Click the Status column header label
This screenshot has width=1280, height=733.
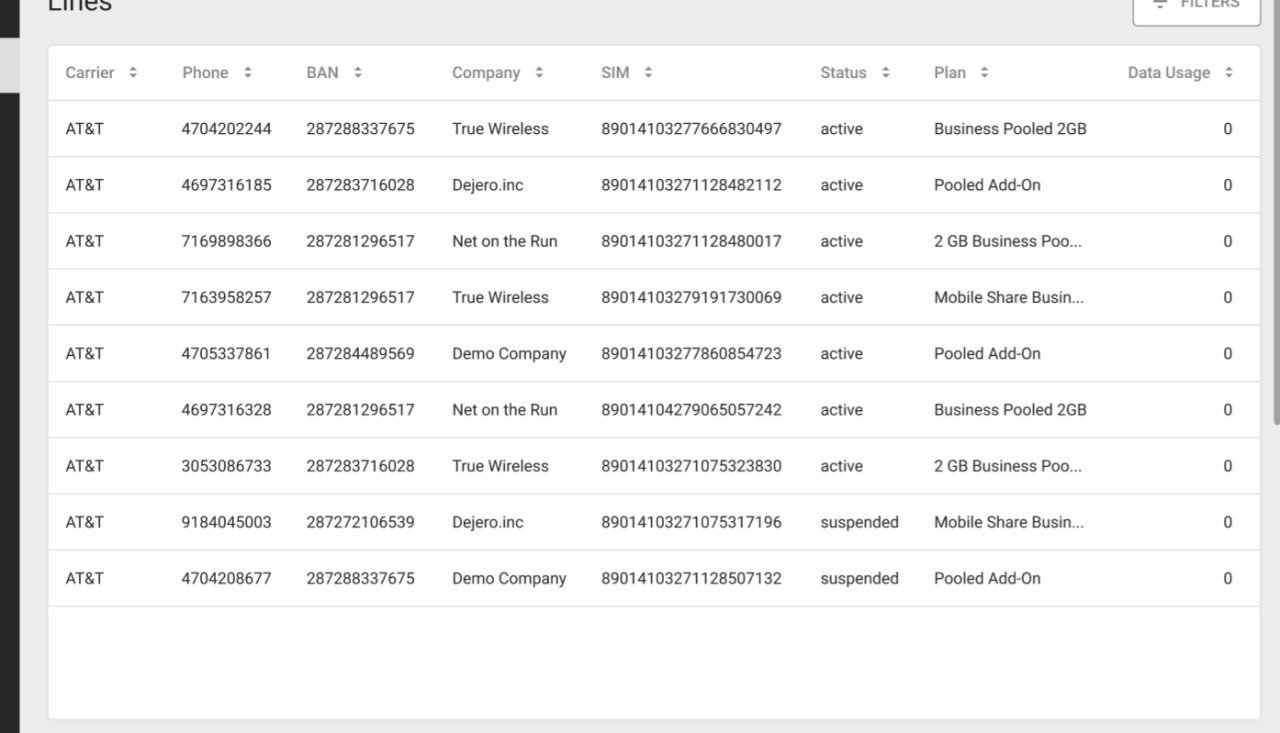[843, 73]
